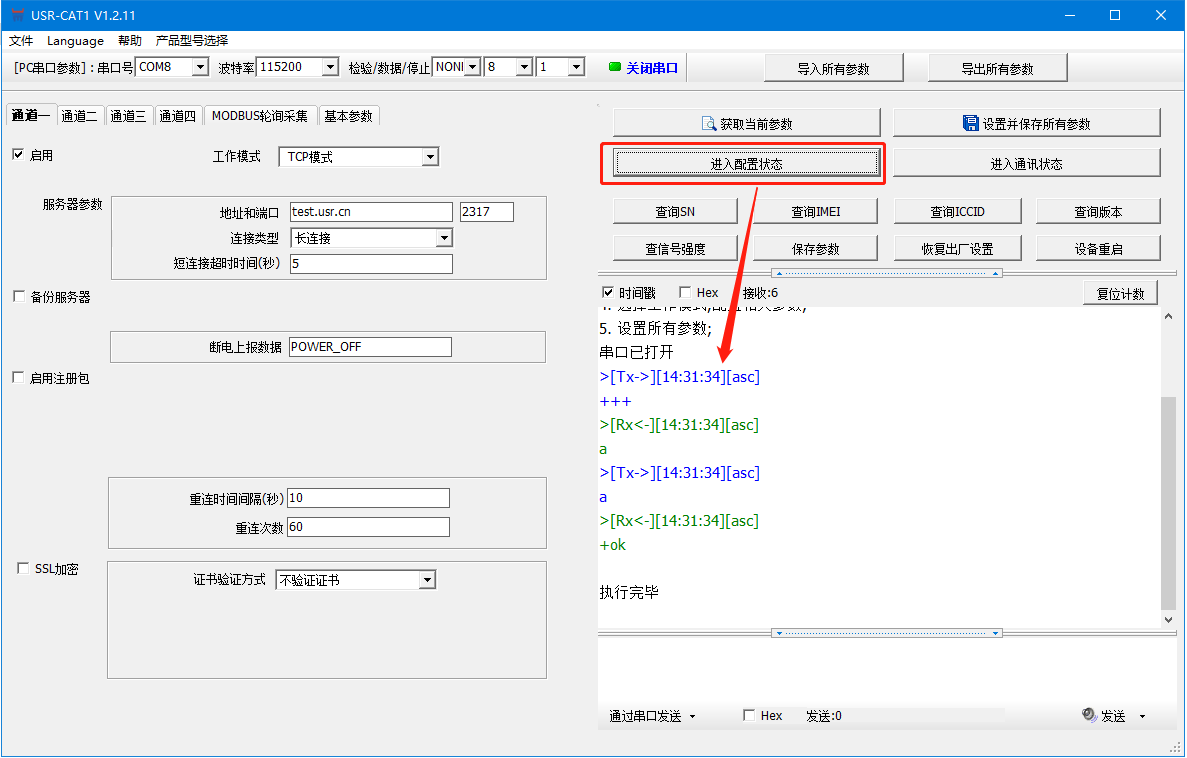
Task: Toggle the 启用 checkbox for channel one
Action: click(x=18, y=154)
